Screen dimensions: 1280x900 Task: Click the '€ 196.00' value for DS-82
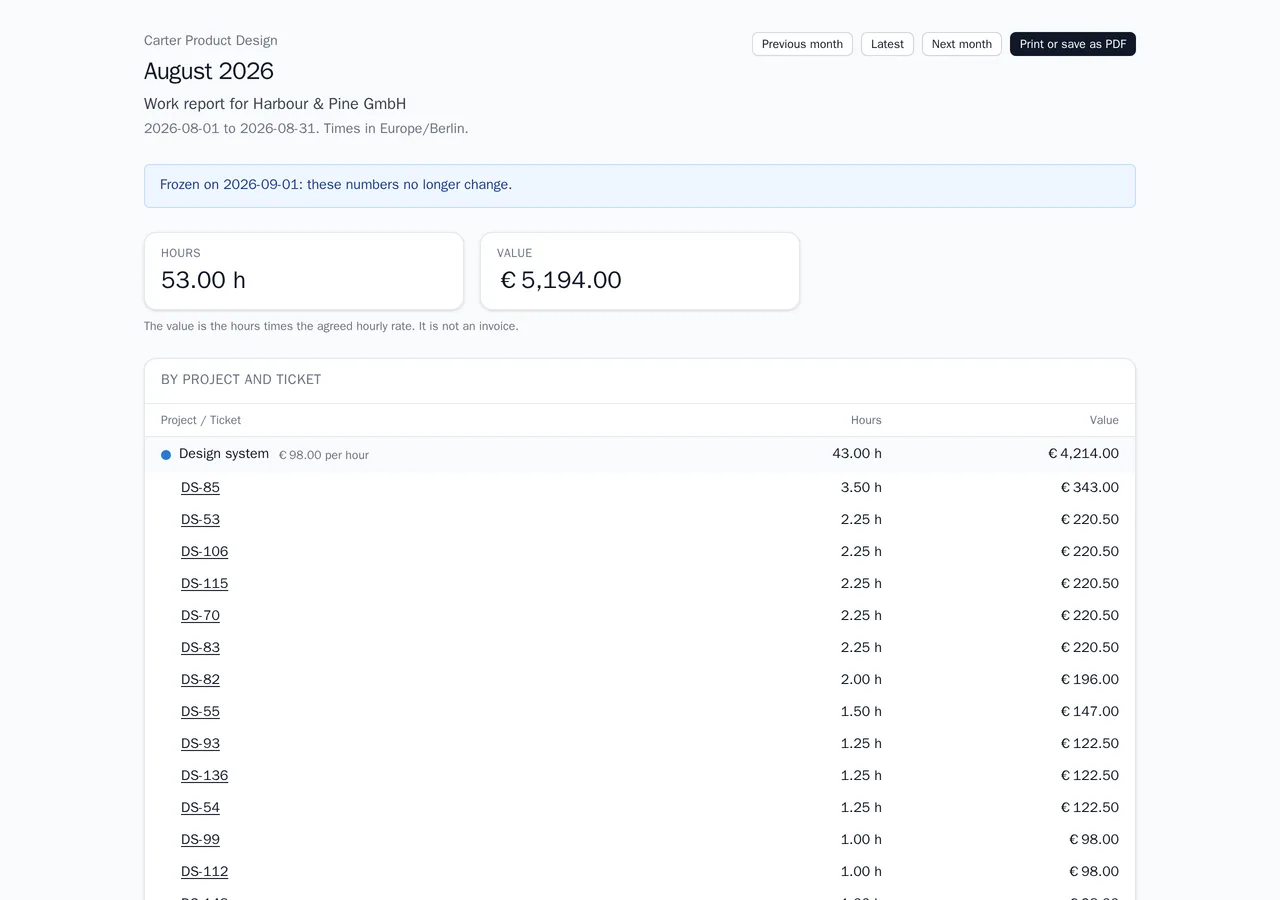point(1090,680)
